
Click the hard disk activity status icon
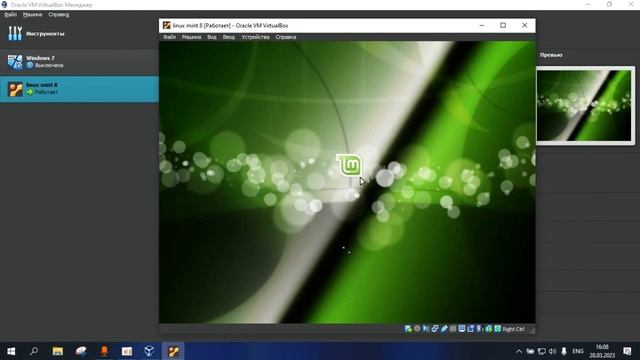tap(409, 329)
